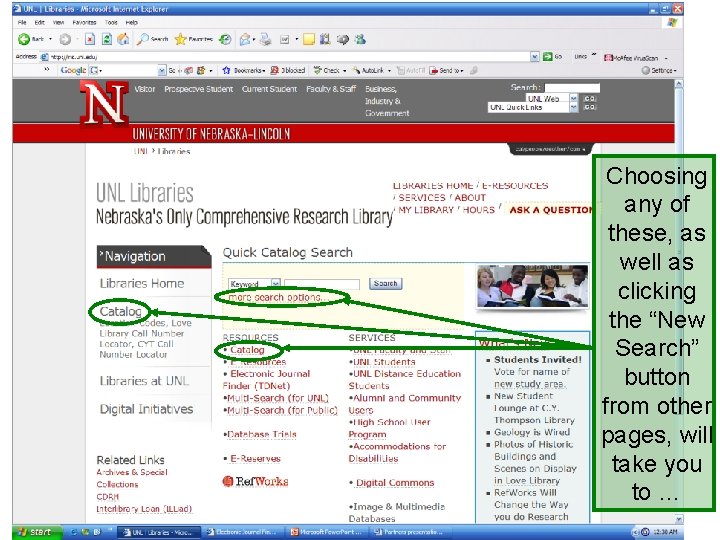Viewport: 720px width, 540px height.
Task: Go to the browser home page
Action: coord(123,39)
